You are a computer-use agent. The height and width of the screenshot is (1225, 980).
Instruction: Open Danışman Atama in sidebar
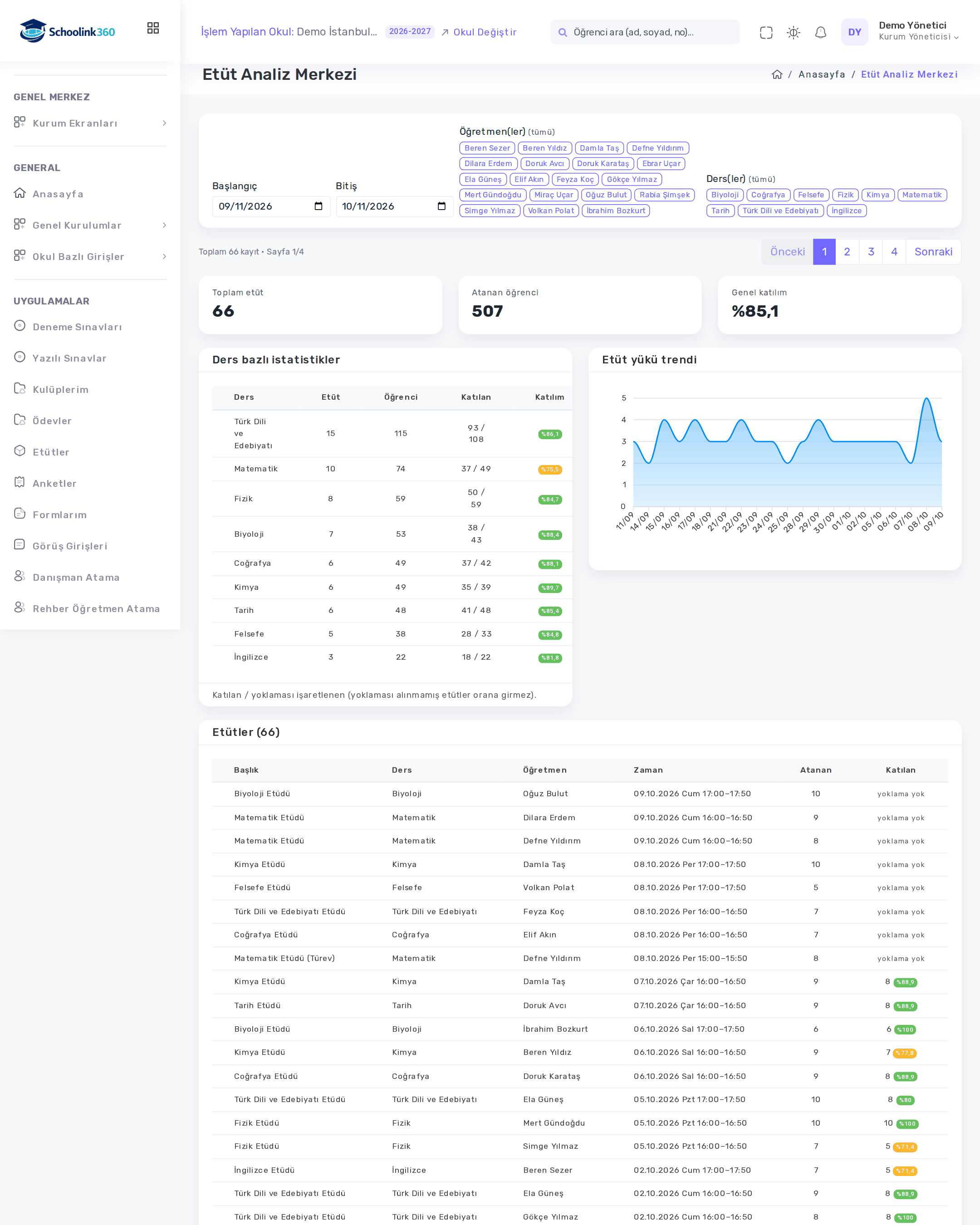pyautogui.click(x=76, y=577)
